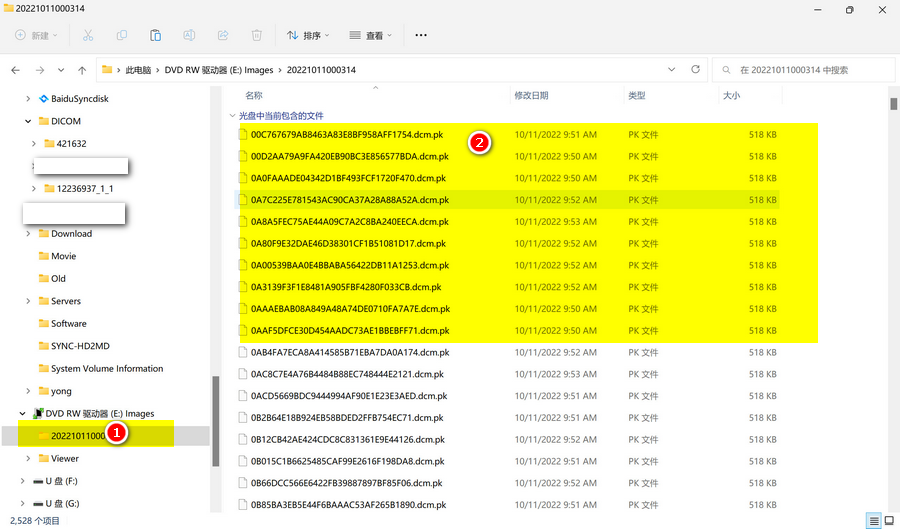This screenshot has height=529, width=900.
Task: Click the Rename icon in toolbar
Action: (x=189, y=36)
